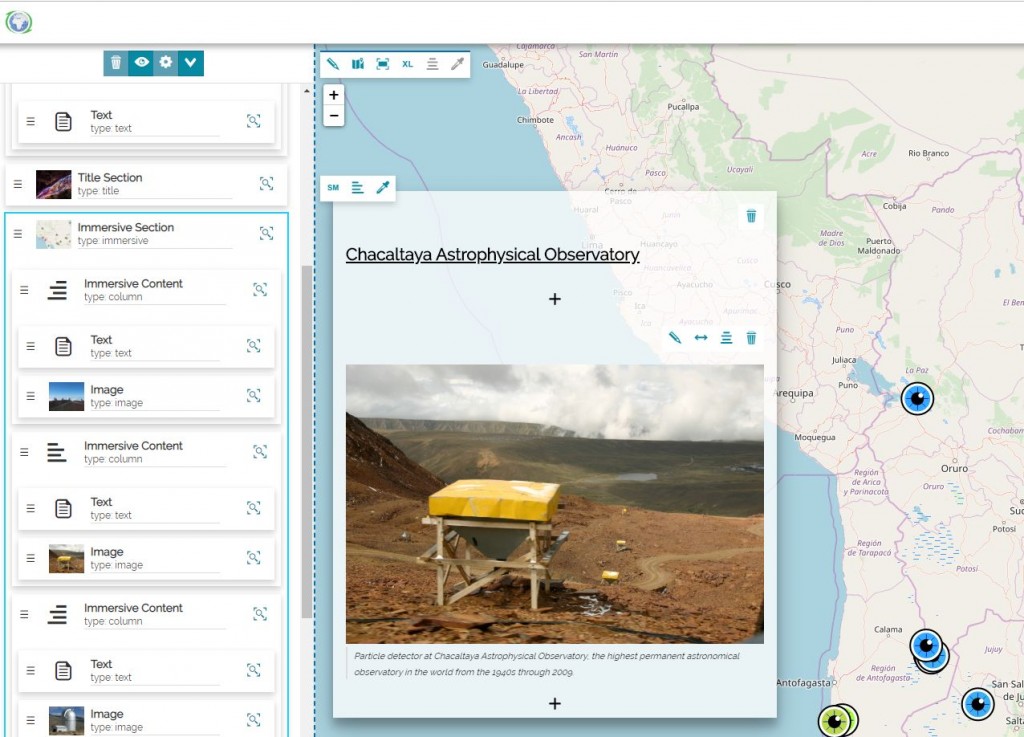Click the green eye marker near Antofagasta
This screenshot has width=1024, height=737.
[x=835, y=721]
